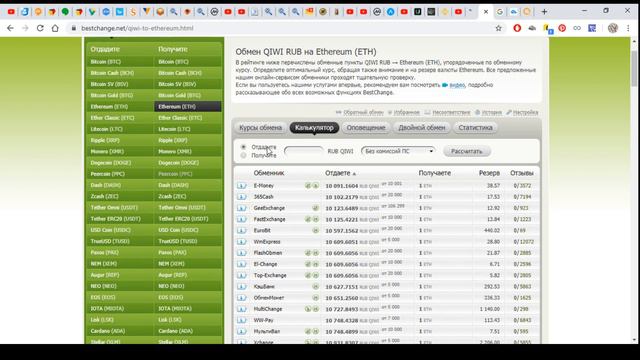This screenshot has width=640, height=360.
Task: Open info icon for El-Change exchanger
Action: (242, 264)
